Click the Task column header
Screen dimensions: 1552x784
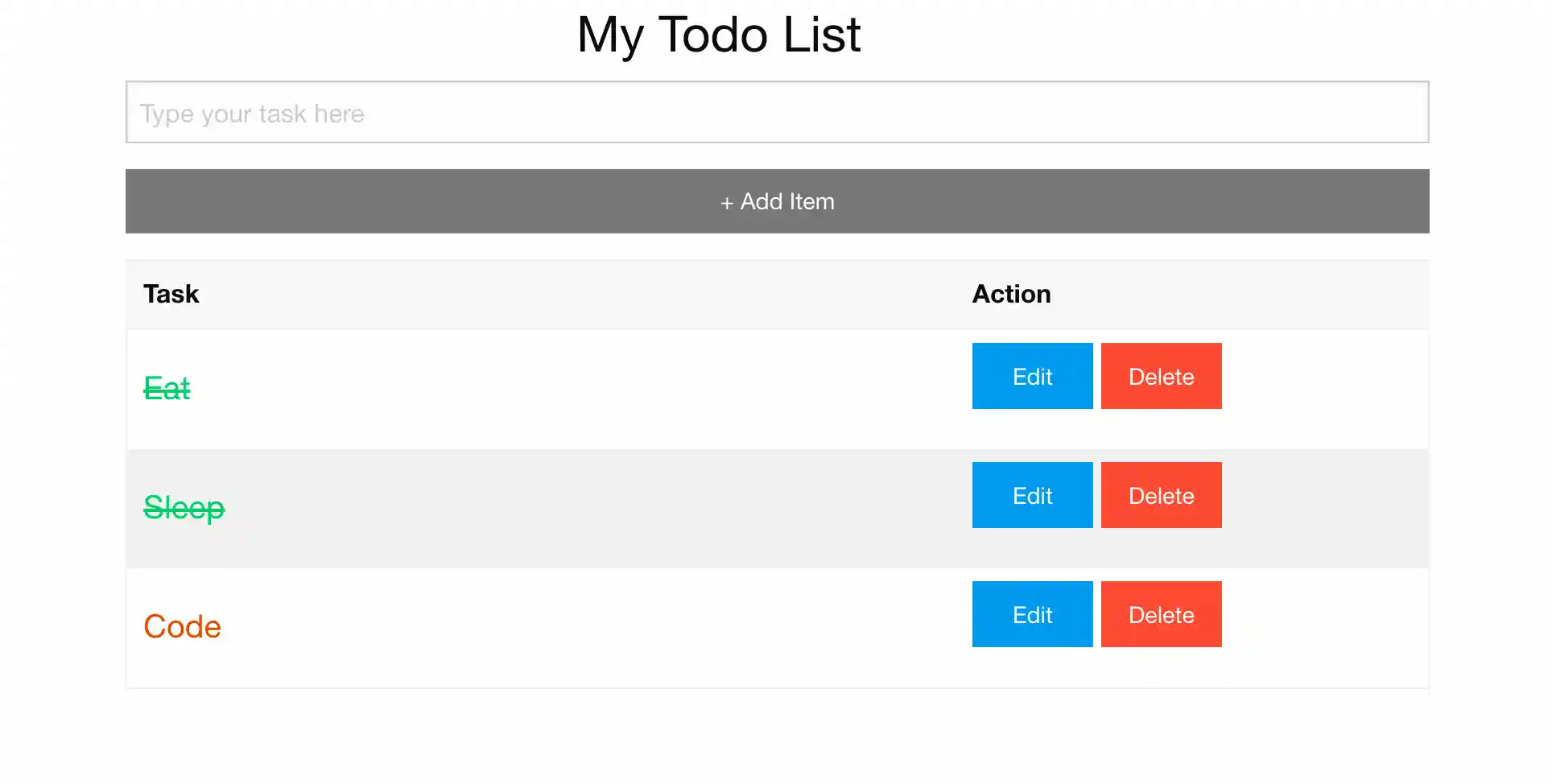pos(171,295)
